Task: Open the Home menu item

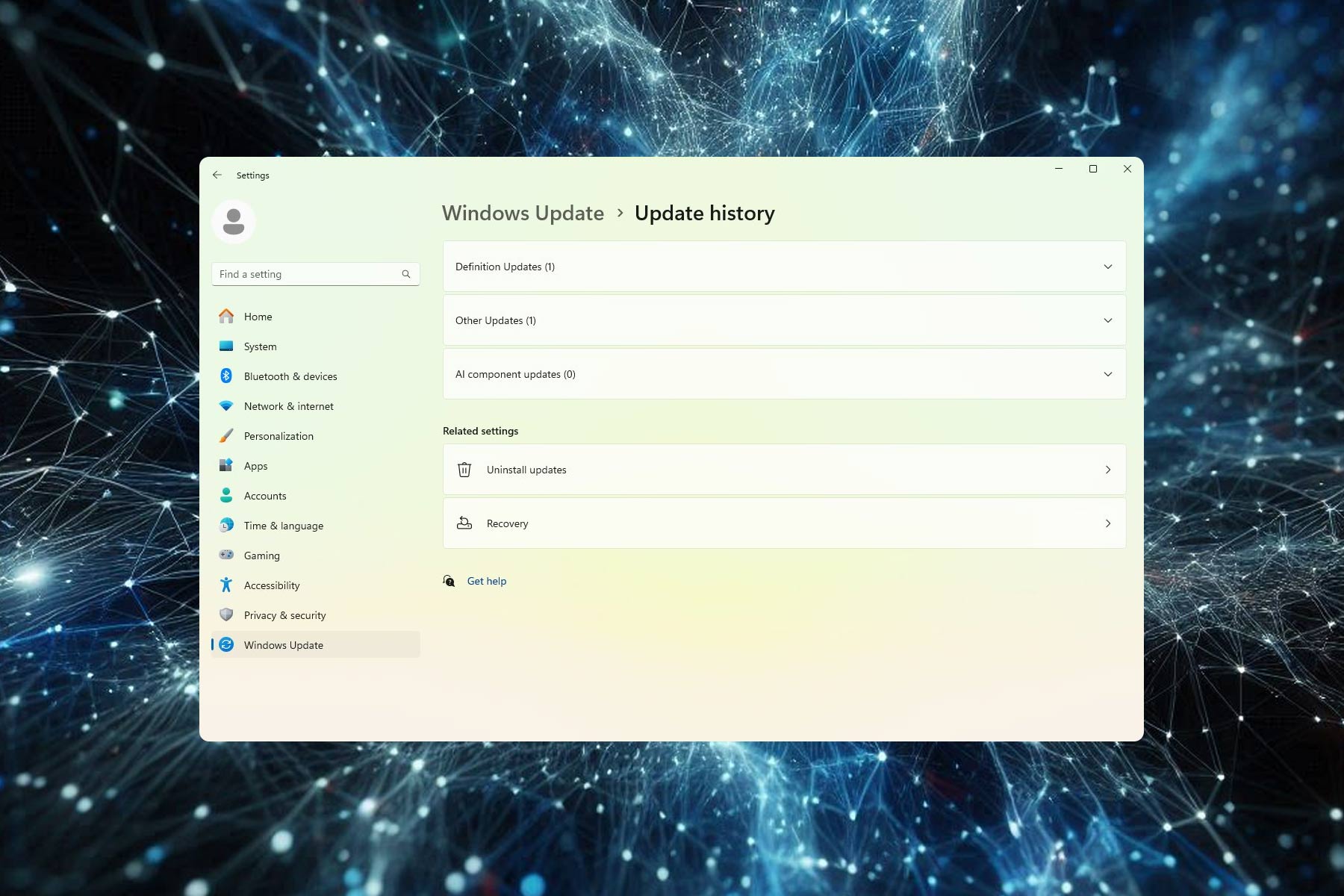Action: click(316, 317)
